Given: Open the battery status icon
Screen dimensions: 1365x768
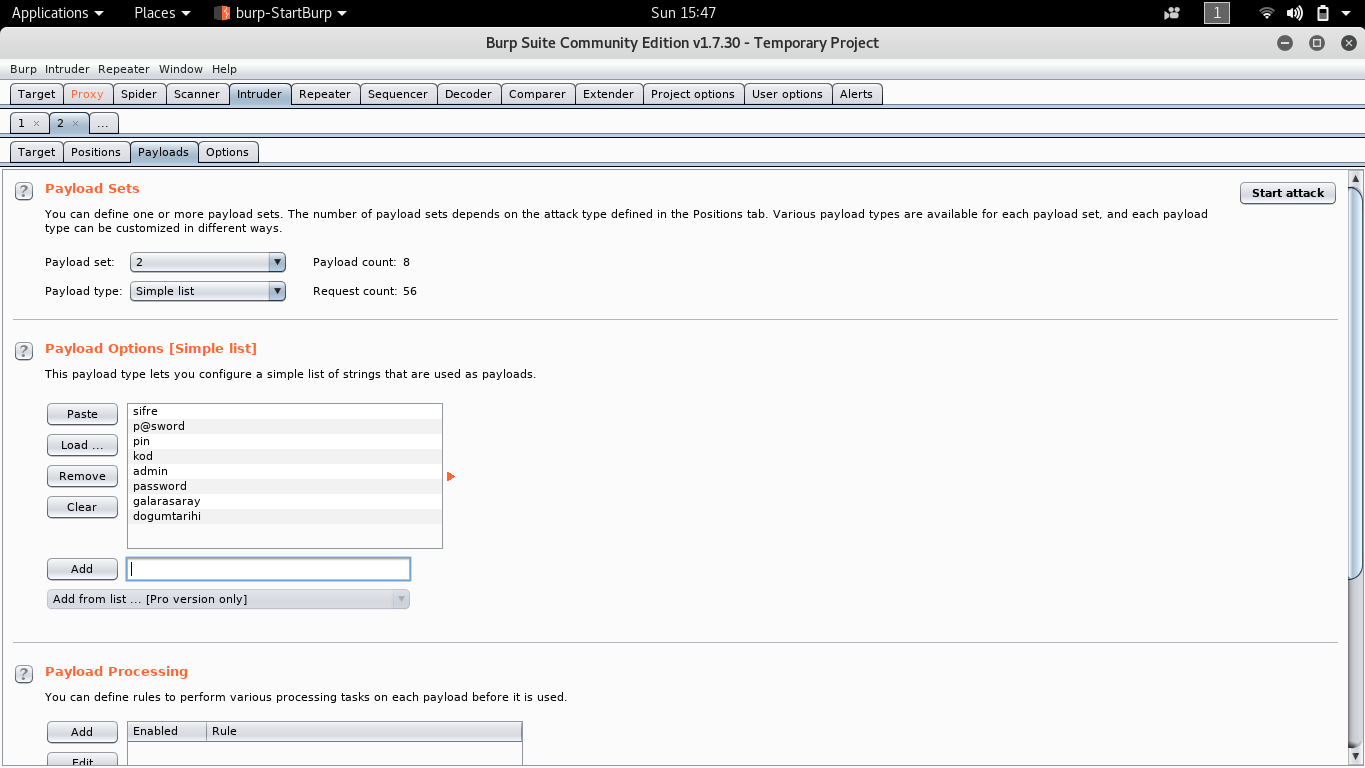Looking at the screenshot, I should (x=1323, y=13).
